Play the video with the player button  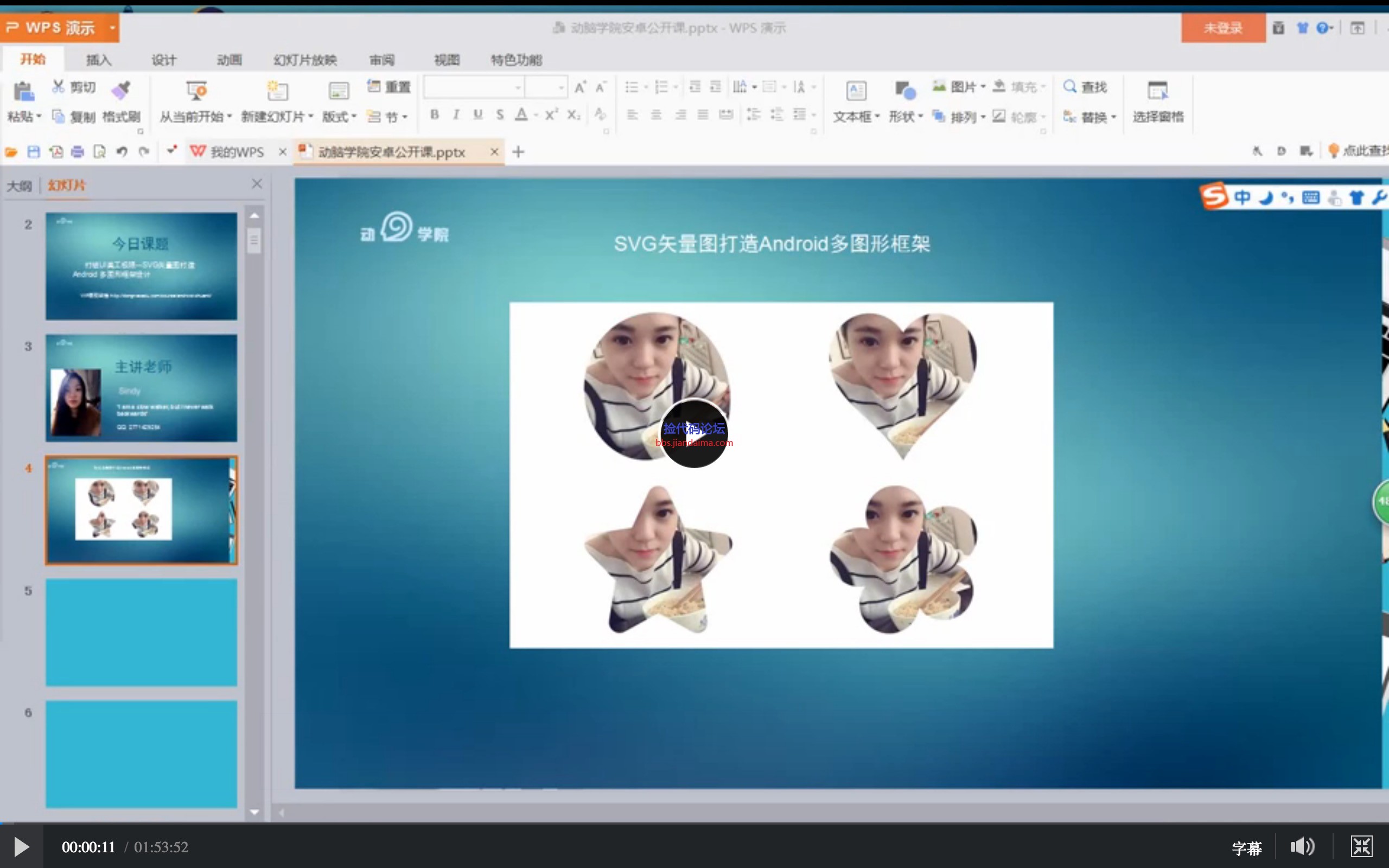(x=21, y=847)
